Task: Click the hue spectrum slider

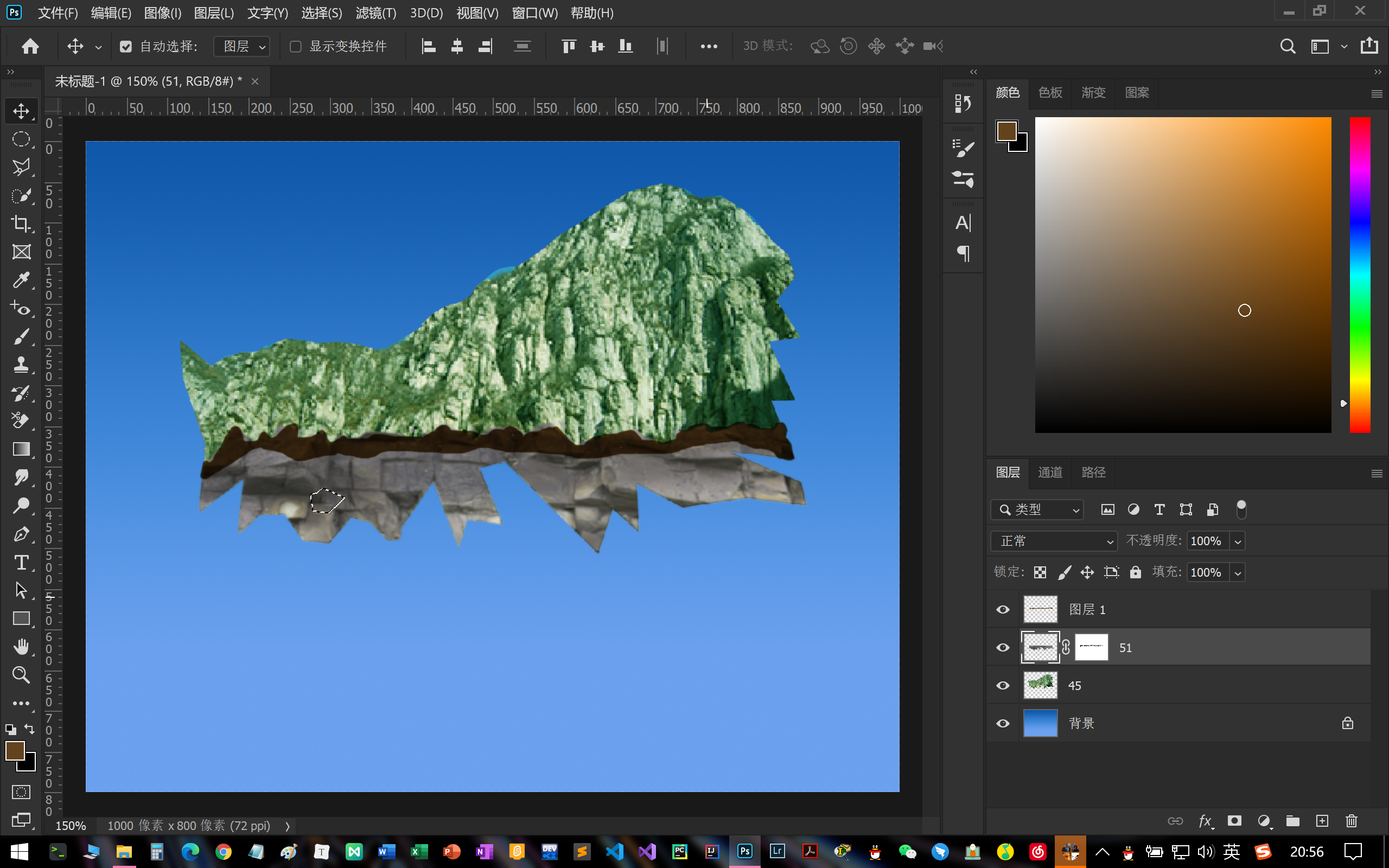Action: (x=1359, y=275)
